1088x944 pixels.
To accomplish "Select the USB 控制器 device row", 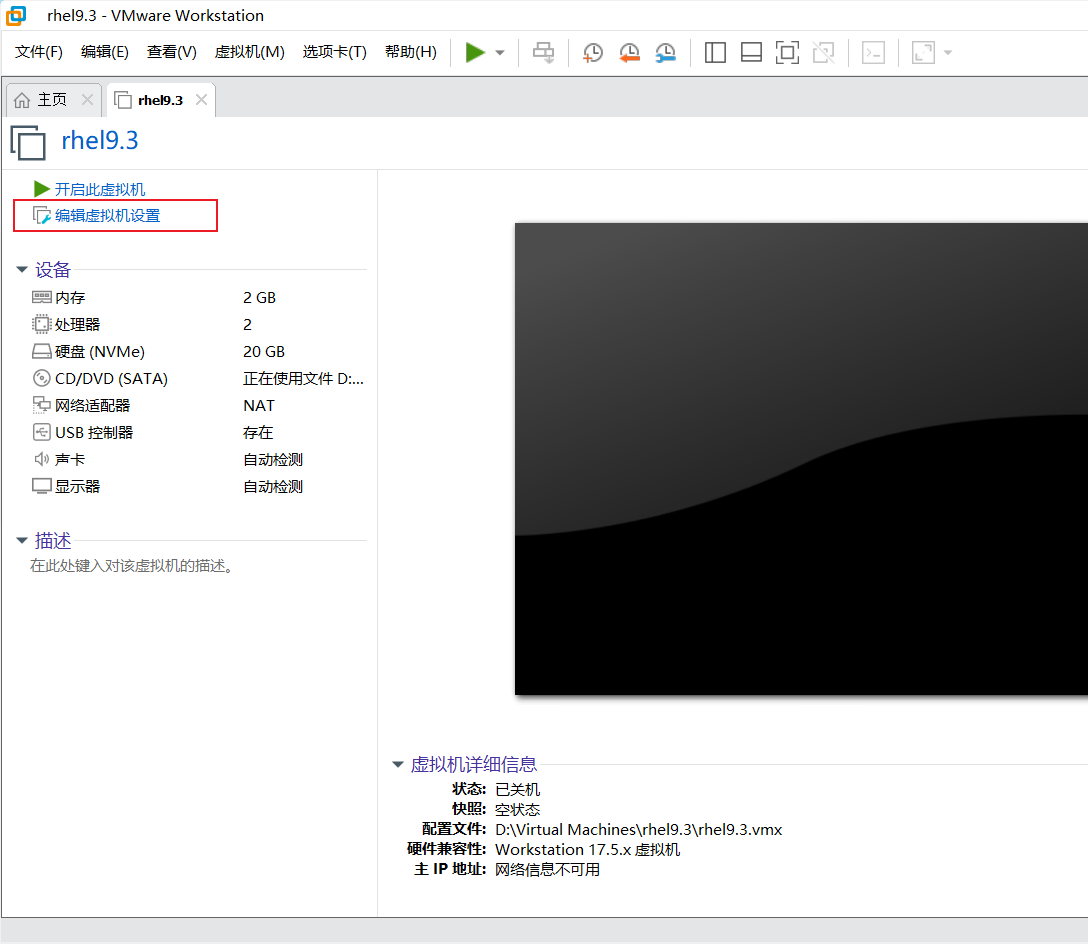I will coord(197,433).
